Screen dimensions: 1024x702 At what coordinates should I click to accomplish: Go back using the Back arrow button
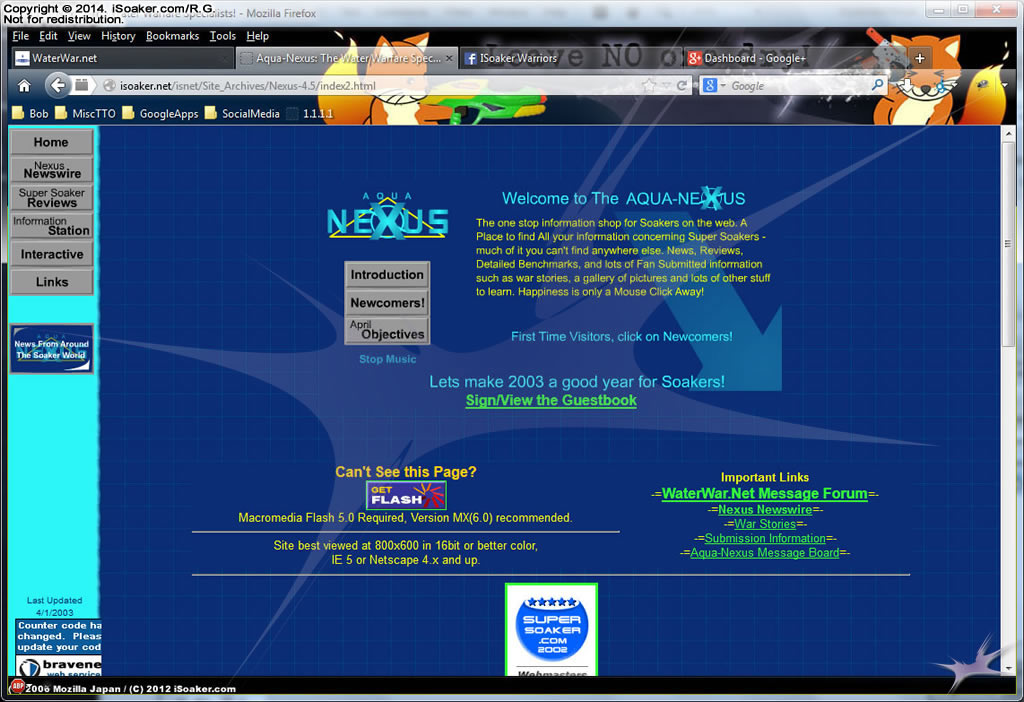[57, 85]
